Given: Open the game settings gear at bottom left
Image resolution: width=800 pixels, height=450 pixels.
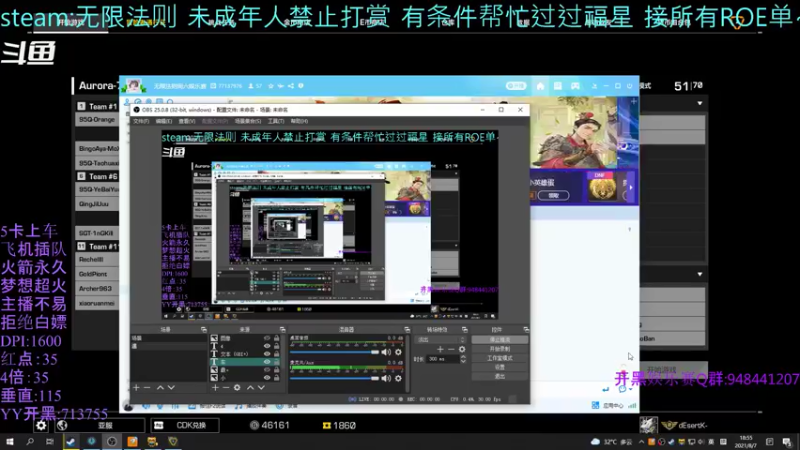Looking at the screenshot, I should [41, 425].
